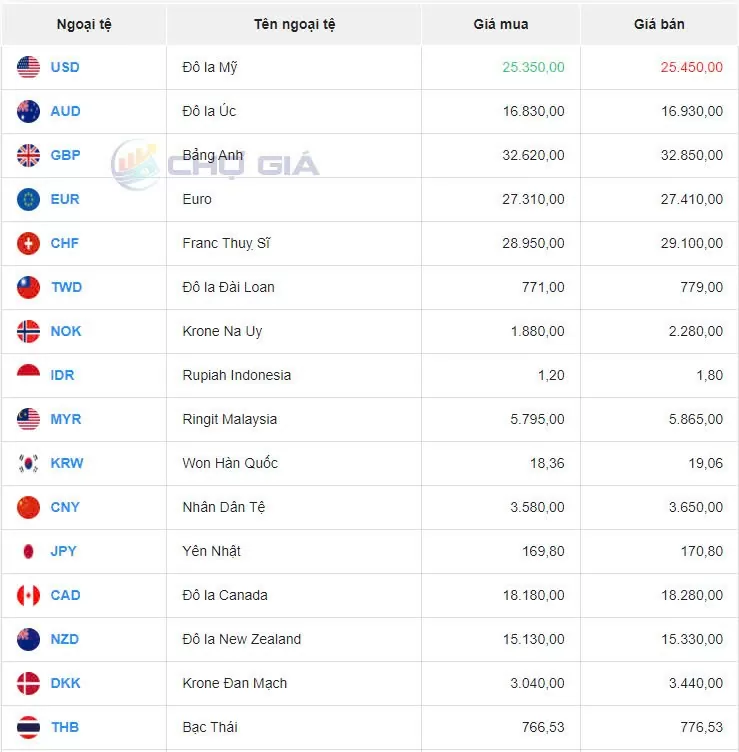Open the USD currency link
Screen dimensions: 739x752
(65, 68)
